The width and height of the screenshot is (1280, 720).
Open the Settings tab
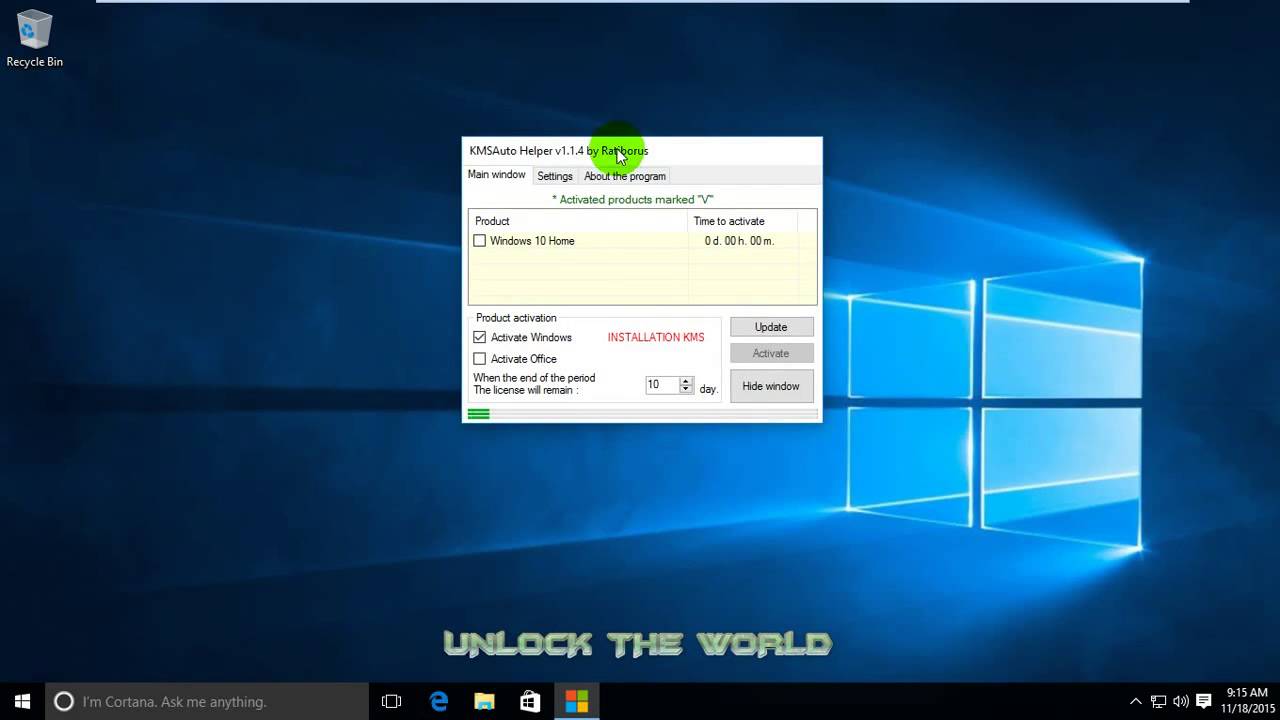(x=554, y=176)
